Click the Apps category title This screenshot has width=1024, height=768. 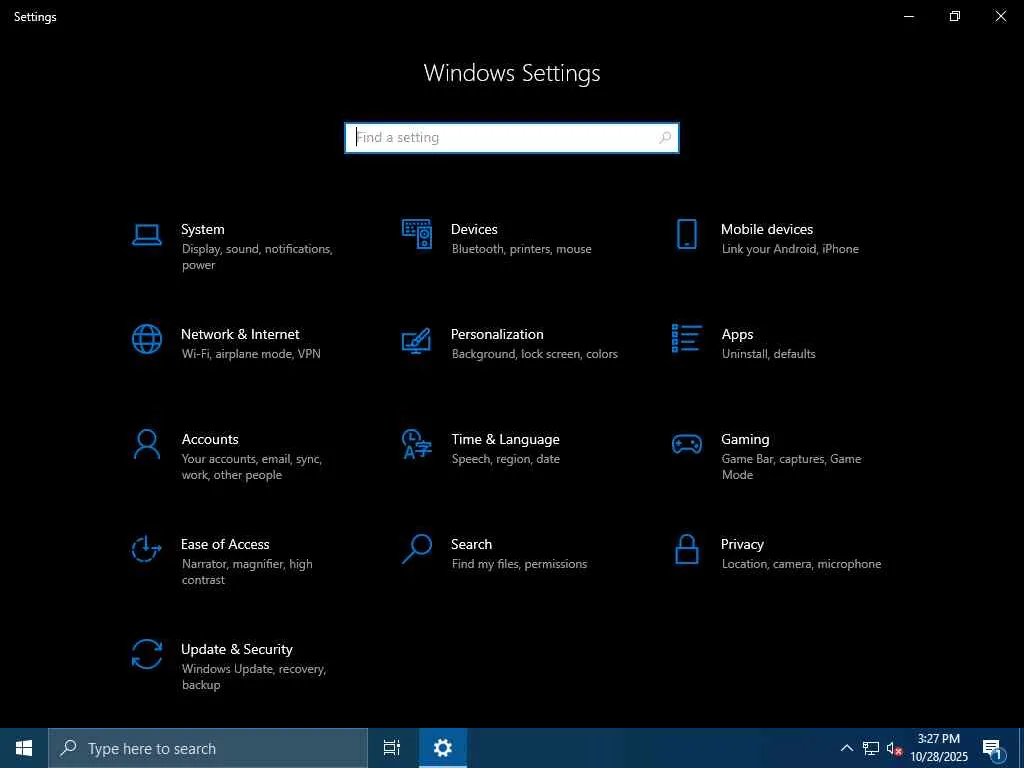coord(737,335)
